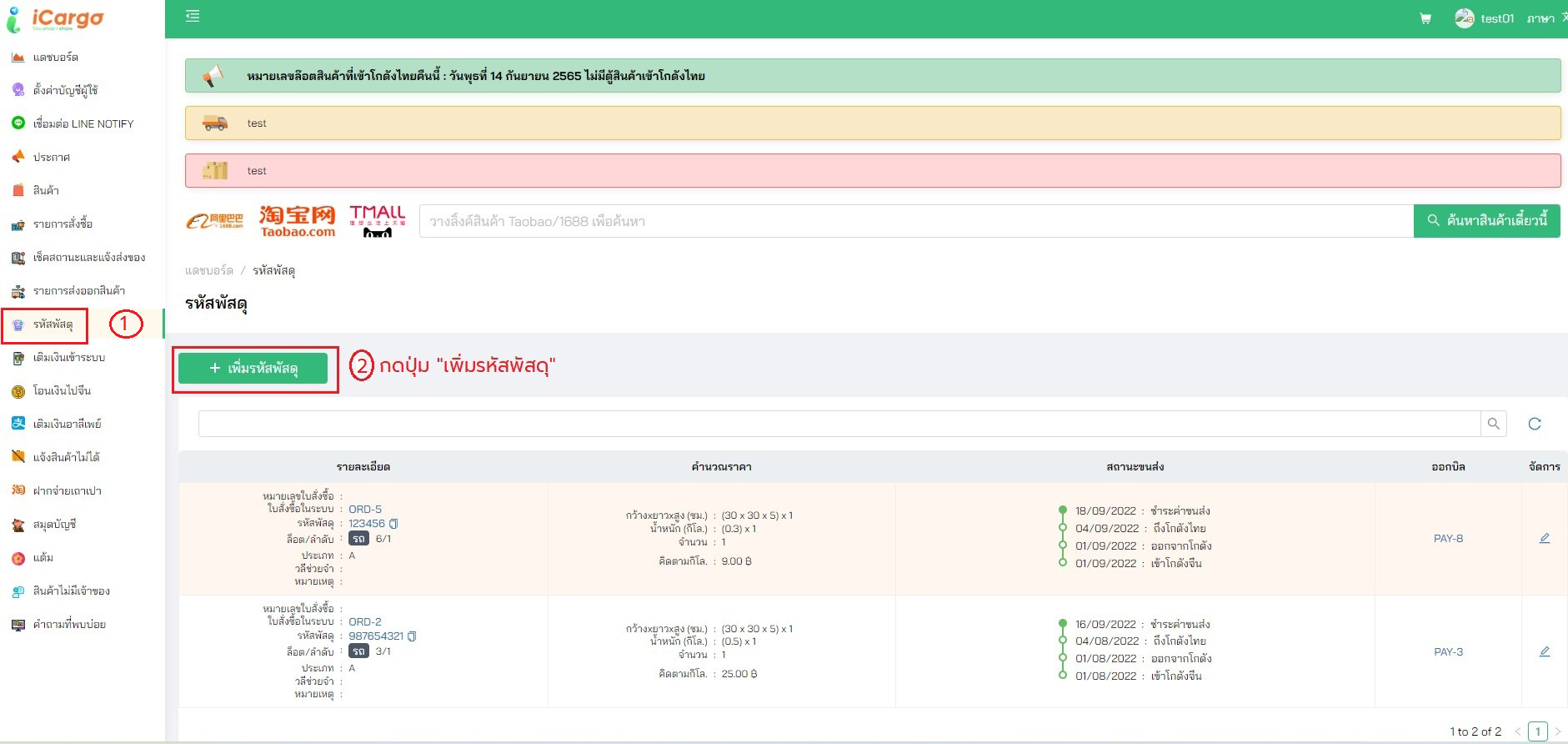Click the รายการส่งออกสินค้า truck icon
The image size is (1568, 744).
point(18,291)
